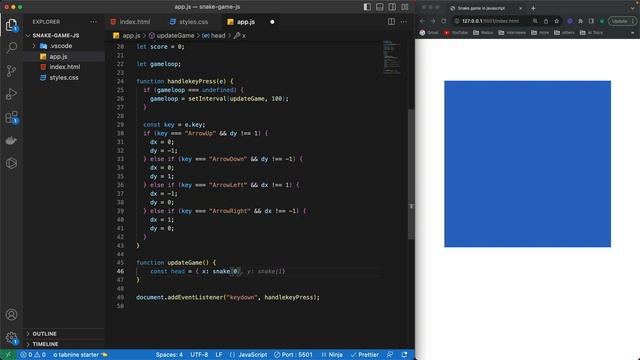The height and width of the screenshot is (360, 640).
Task: Click the unsaved dot on app.js tab
Action: coord(272,22)
